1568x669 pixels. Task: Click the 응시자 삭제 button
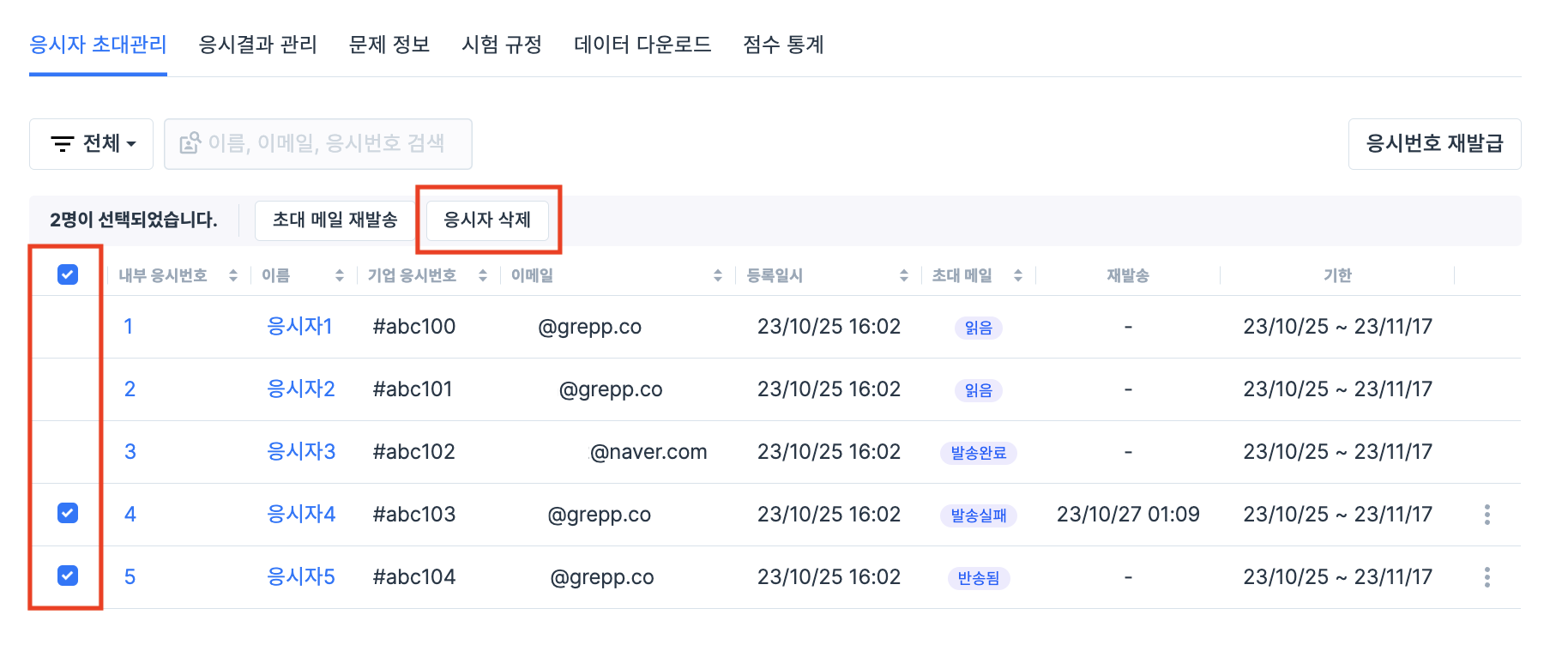coord(487,220)
